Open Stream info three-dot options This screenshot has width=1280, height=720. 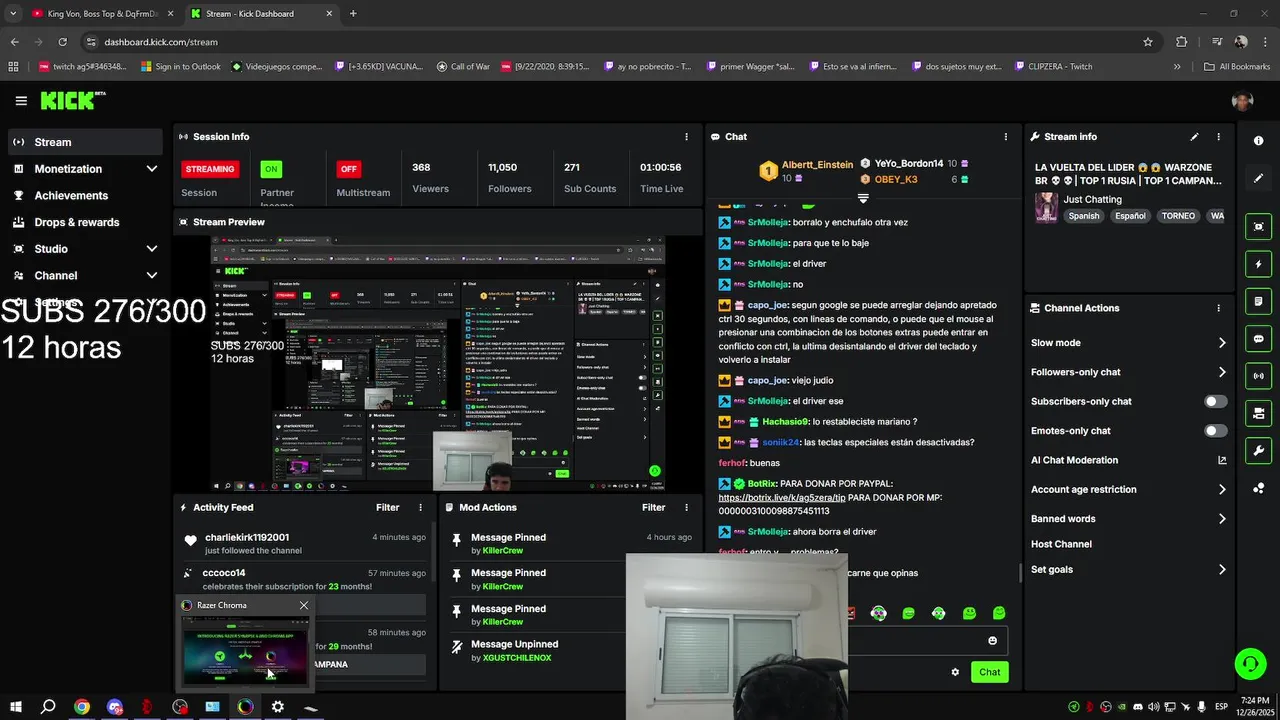click(x=1218, y=137)
